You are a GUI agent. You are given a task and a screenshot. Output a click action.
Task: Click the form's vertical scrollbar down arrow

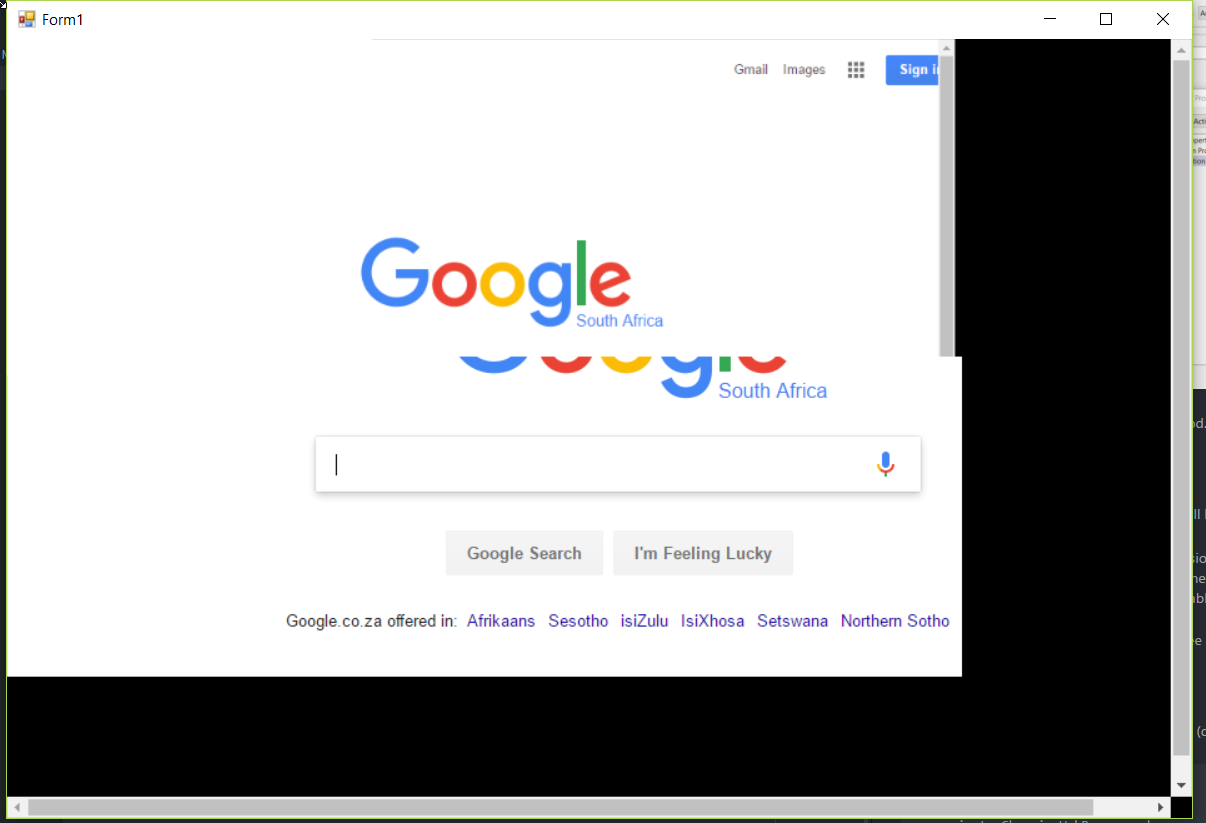click(1181, 786)
